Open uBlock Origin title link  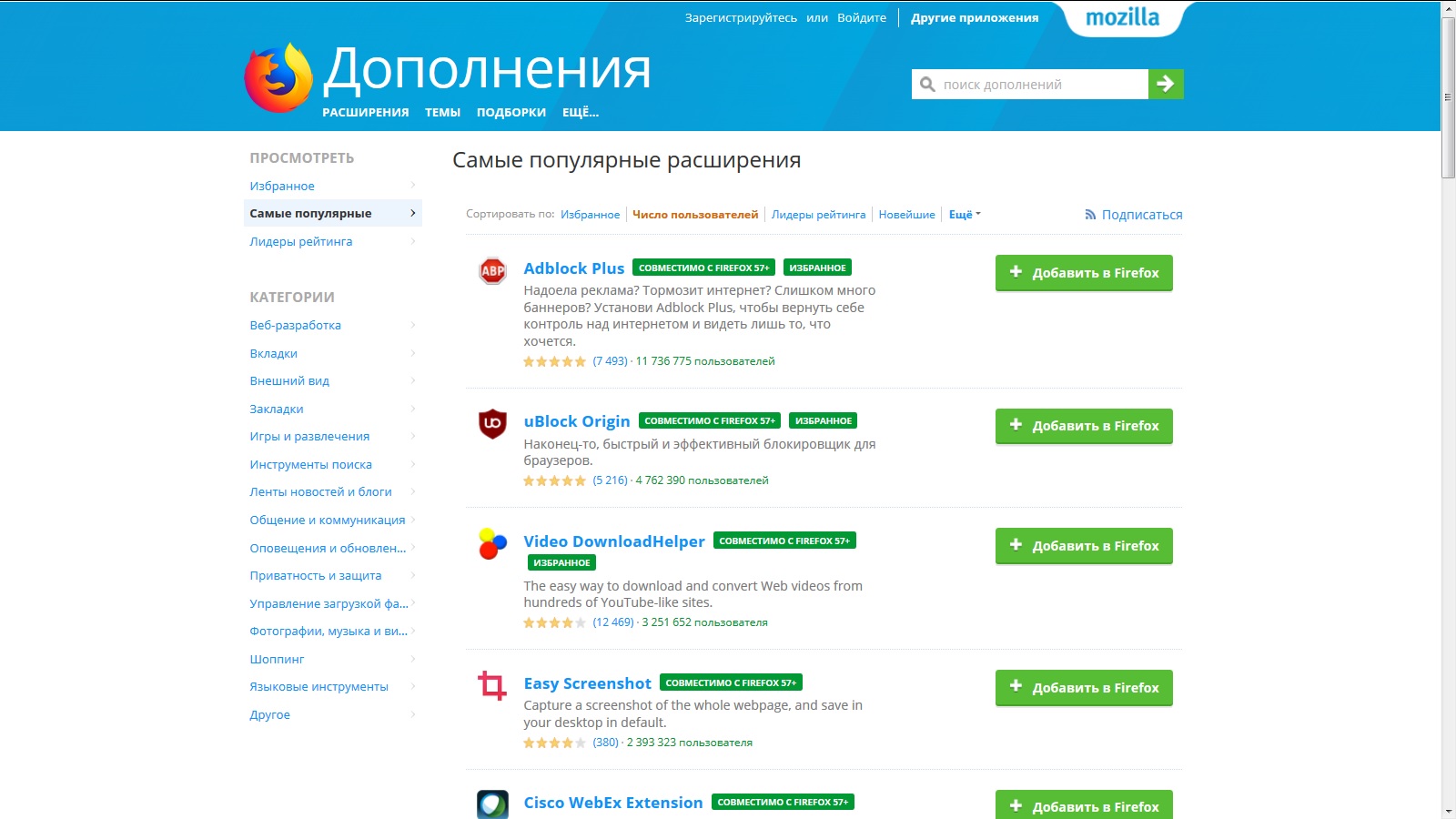pos(577,421)
